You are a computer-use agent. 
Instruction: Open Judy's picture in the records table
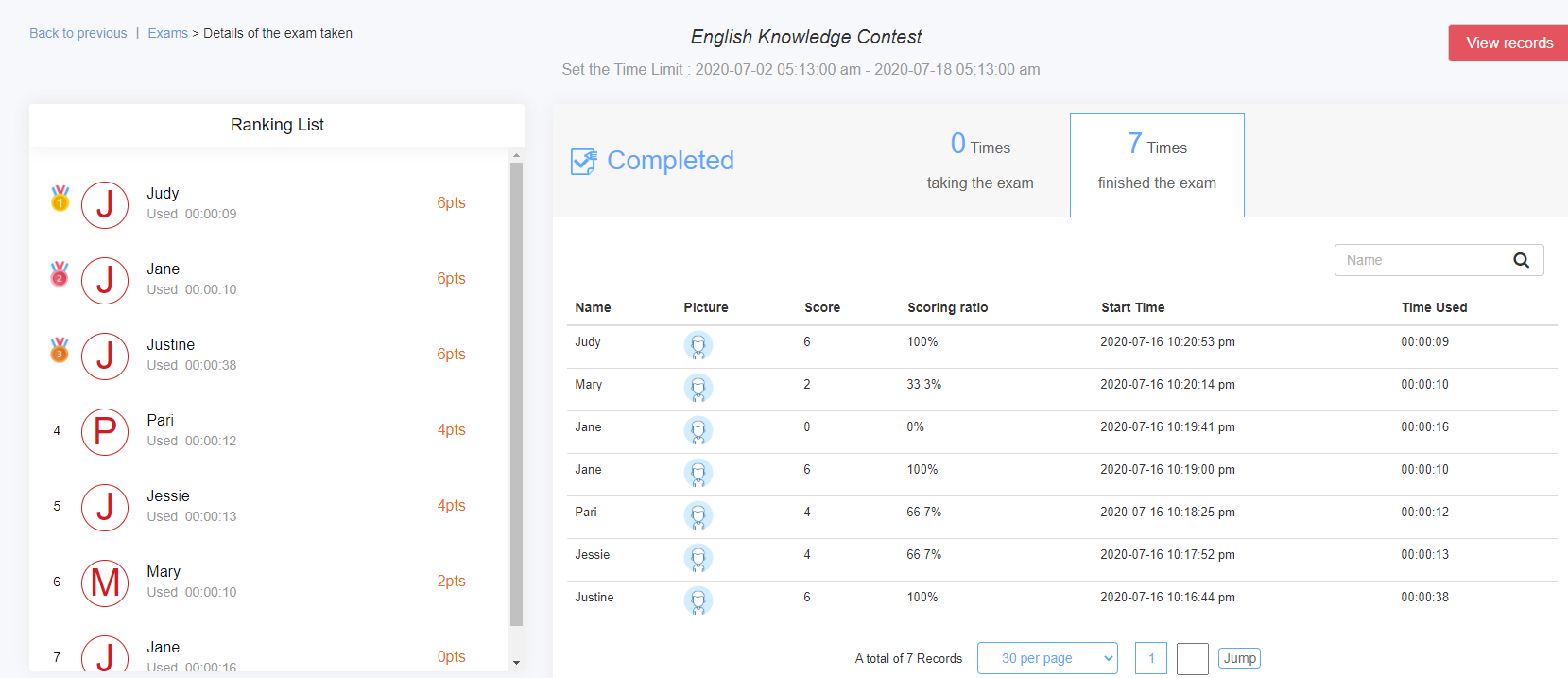(698, 346)
